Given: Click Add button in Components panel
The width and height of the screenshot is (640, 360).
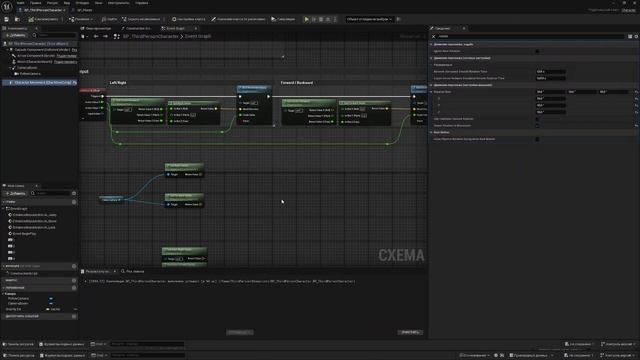Looking at the screenshot, I should (16, 36).
